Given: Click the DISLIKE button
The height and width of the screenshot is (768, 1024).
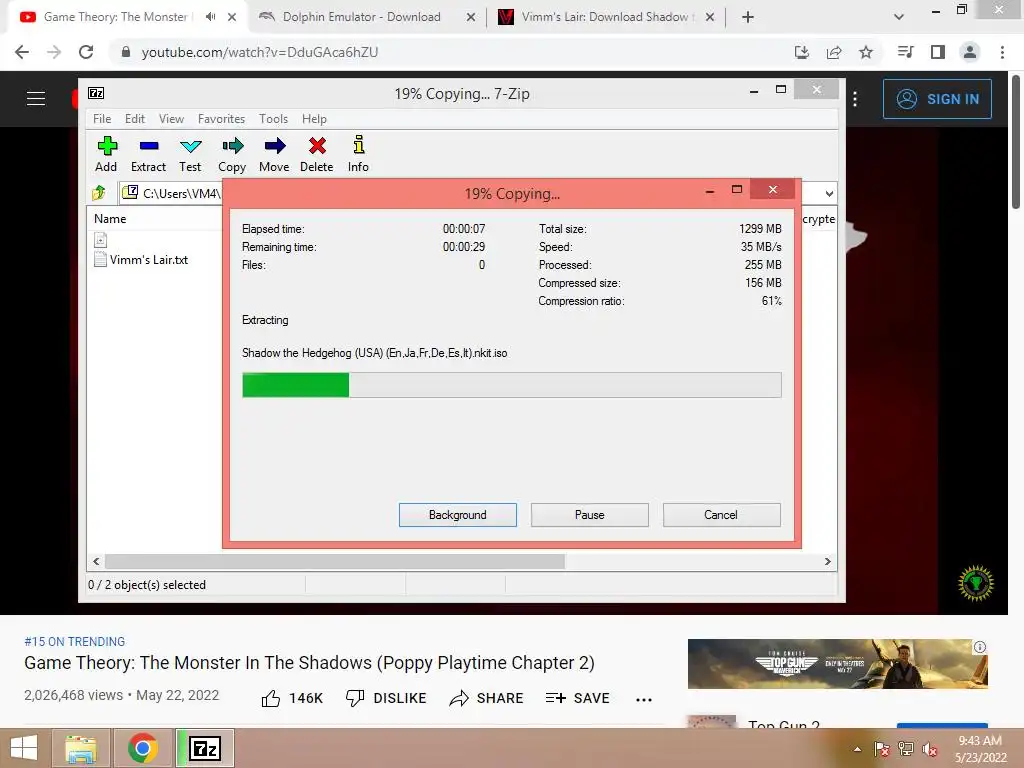Looking at the screenshot, I should tap(386, 698).
